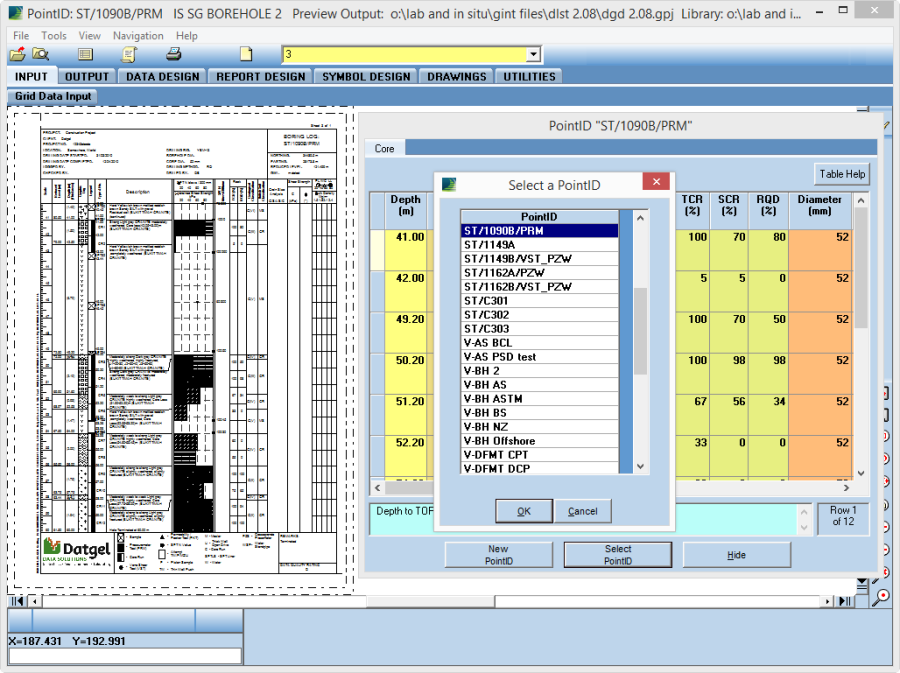Click the printer icon in toolbar
Screen dimensions: 900x673
[173, 54]
